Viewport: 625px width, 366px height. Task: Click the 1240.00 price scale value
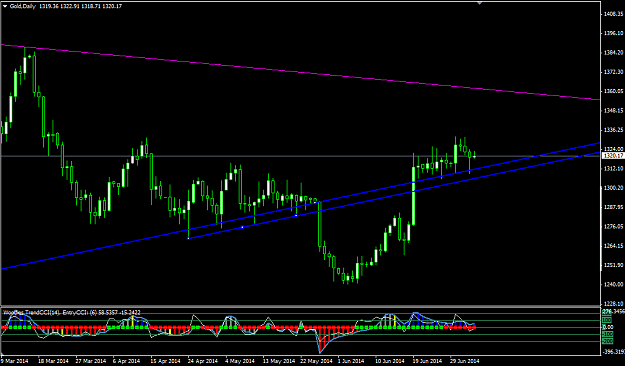613,285
